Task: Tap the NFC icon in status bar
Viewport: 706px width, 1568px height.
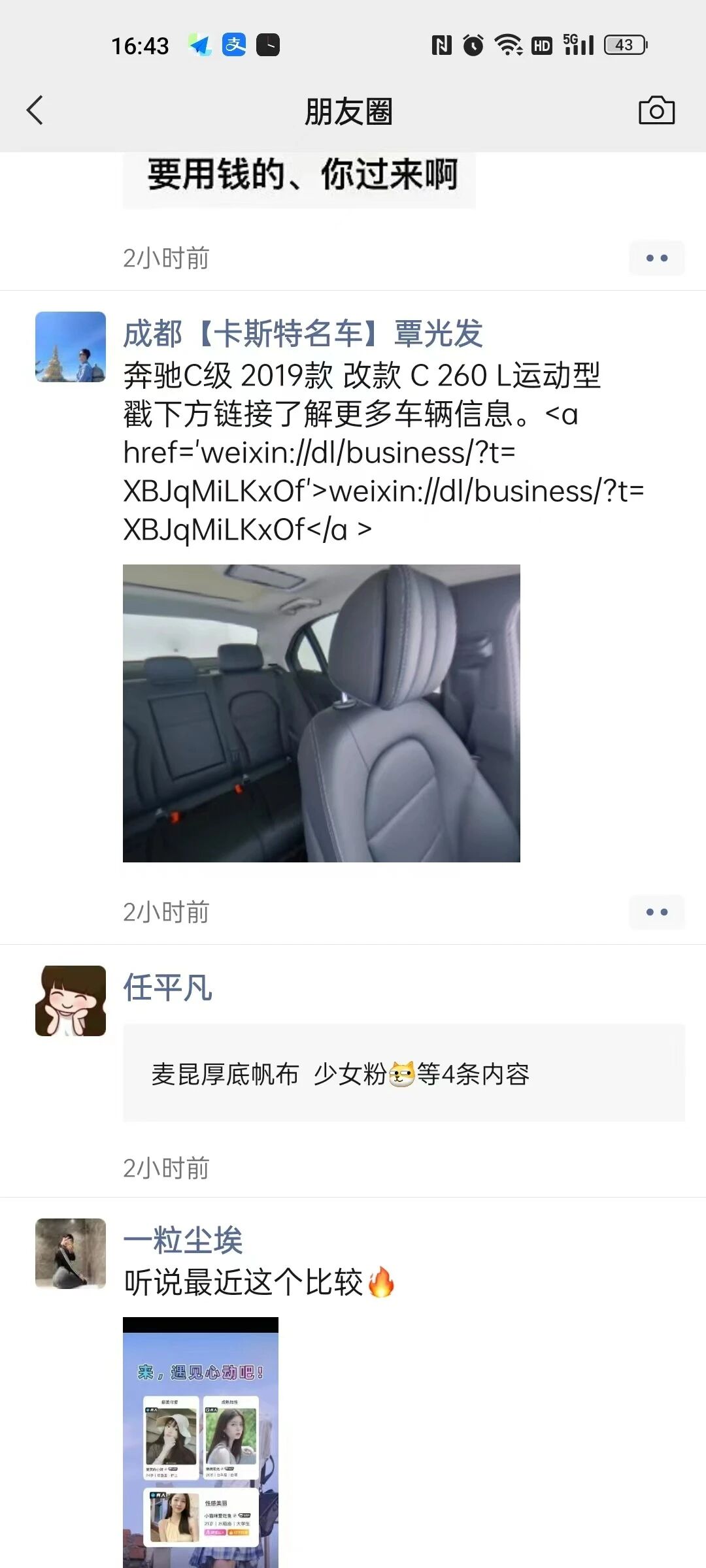Action: coord(442,45)
